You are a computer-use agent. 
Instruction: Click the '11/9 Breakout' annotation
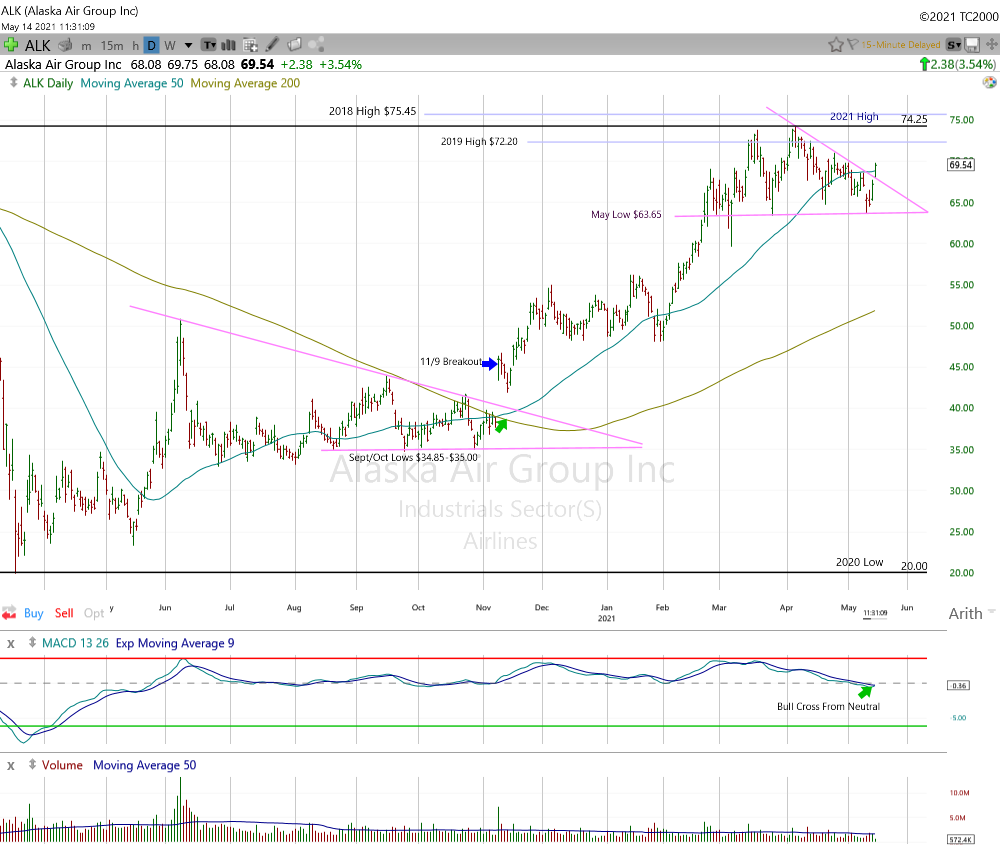tap(451, 362)
